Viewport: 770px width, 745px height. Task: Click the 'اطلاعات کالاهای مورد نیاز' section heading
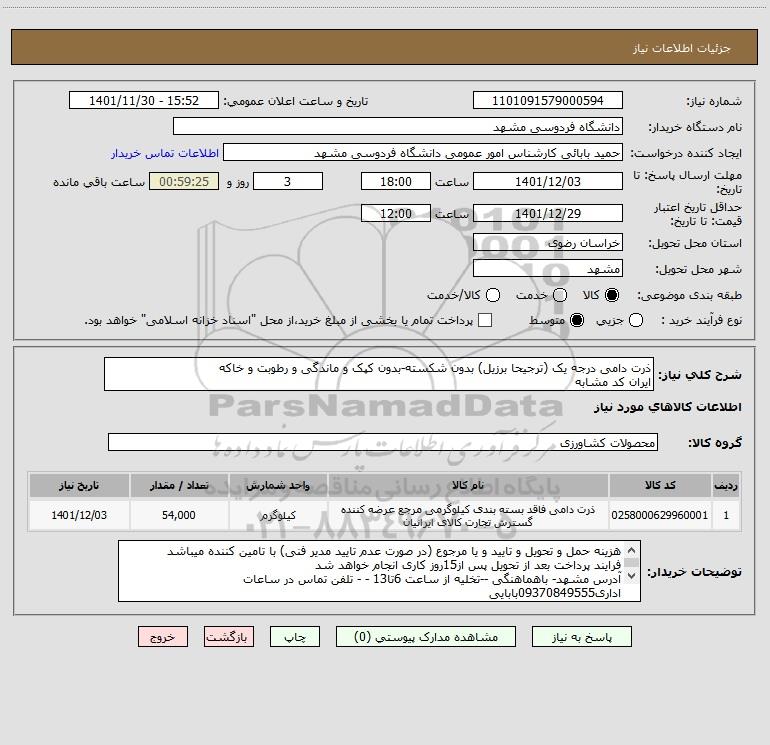click(x=668, y=407)
